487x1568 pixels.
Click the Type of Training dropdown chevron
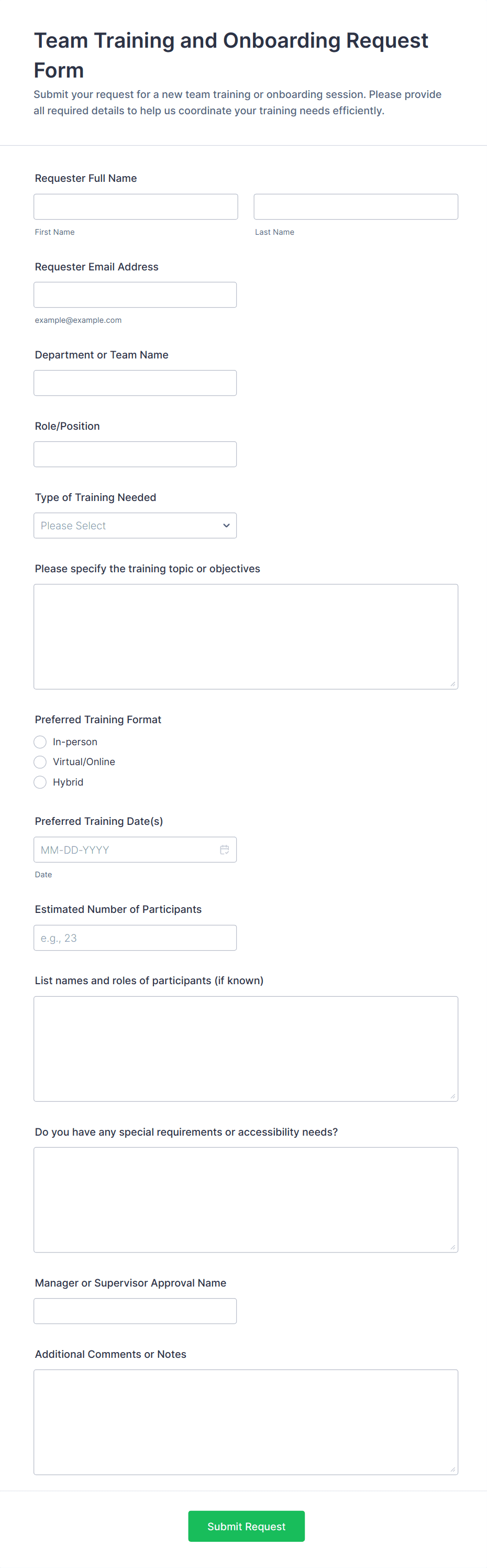coord(226,525)
